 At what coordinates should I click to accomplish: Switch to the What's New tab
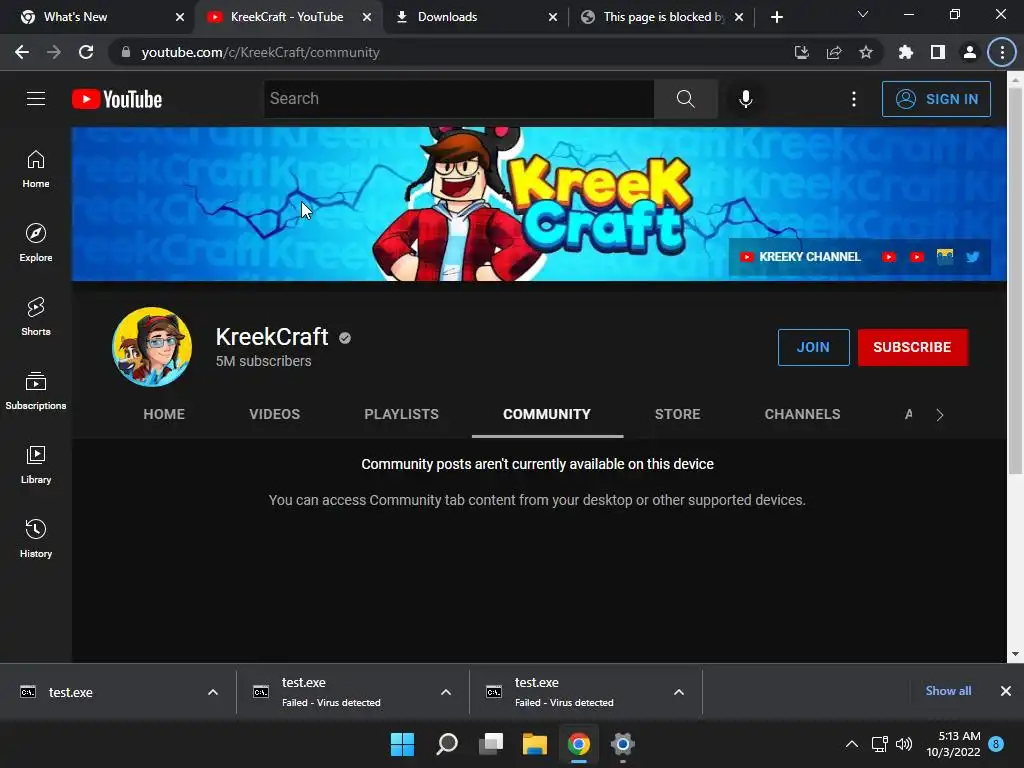click(101, 17)
